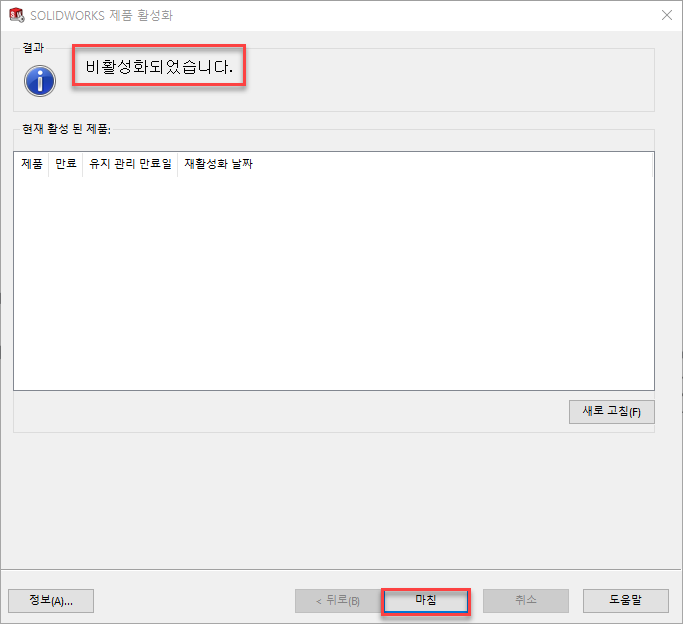The image size is (683, 624).
Task: Click the blue information icon
Action: (40, 81)
